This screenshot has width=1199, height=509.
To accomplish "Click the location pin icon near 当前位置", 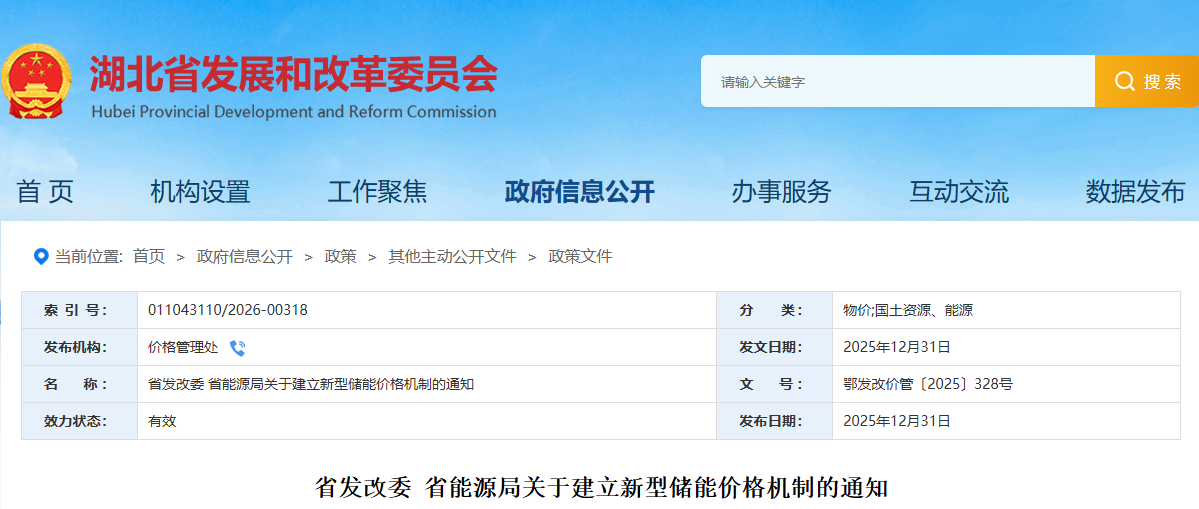I will click(41, 257).
